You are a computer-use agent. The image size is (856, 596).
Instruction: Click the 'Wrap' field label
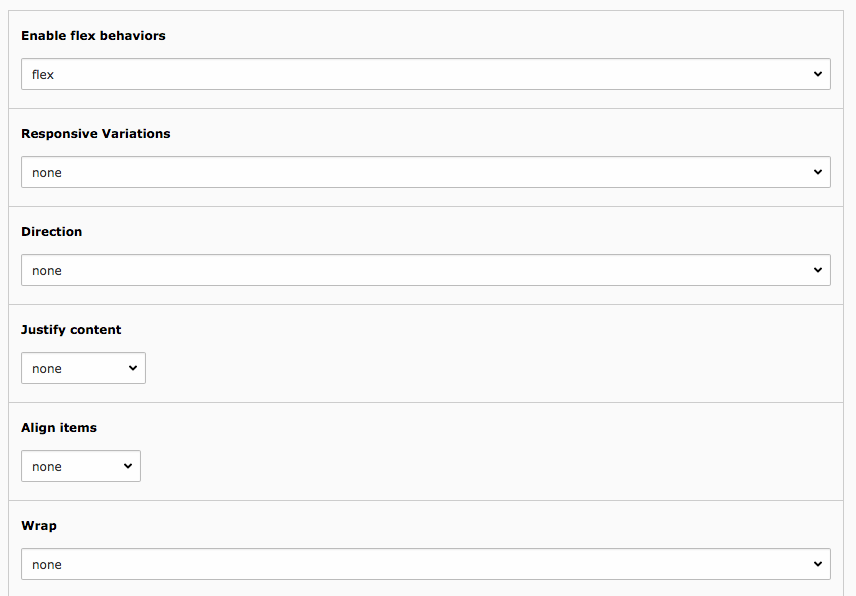tap(39, 526)
